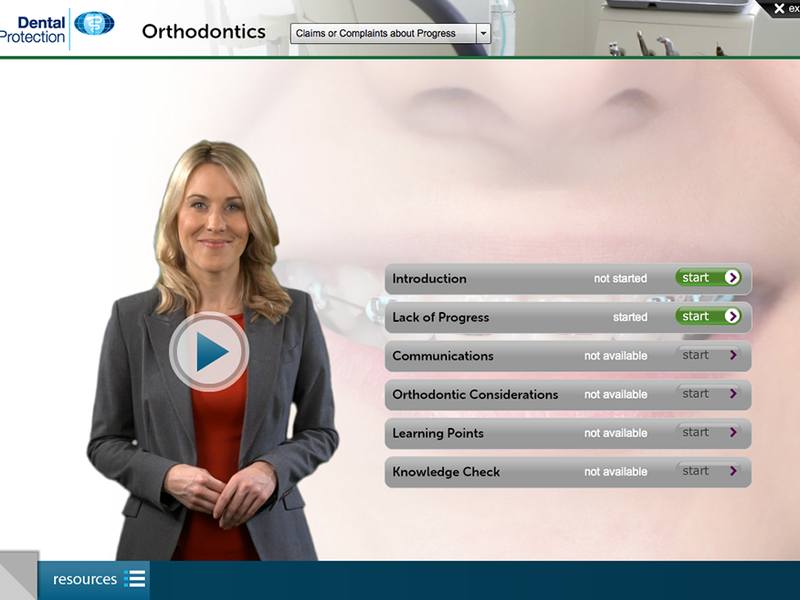Click the white arrow icon in Lack of Progress row

732,316
